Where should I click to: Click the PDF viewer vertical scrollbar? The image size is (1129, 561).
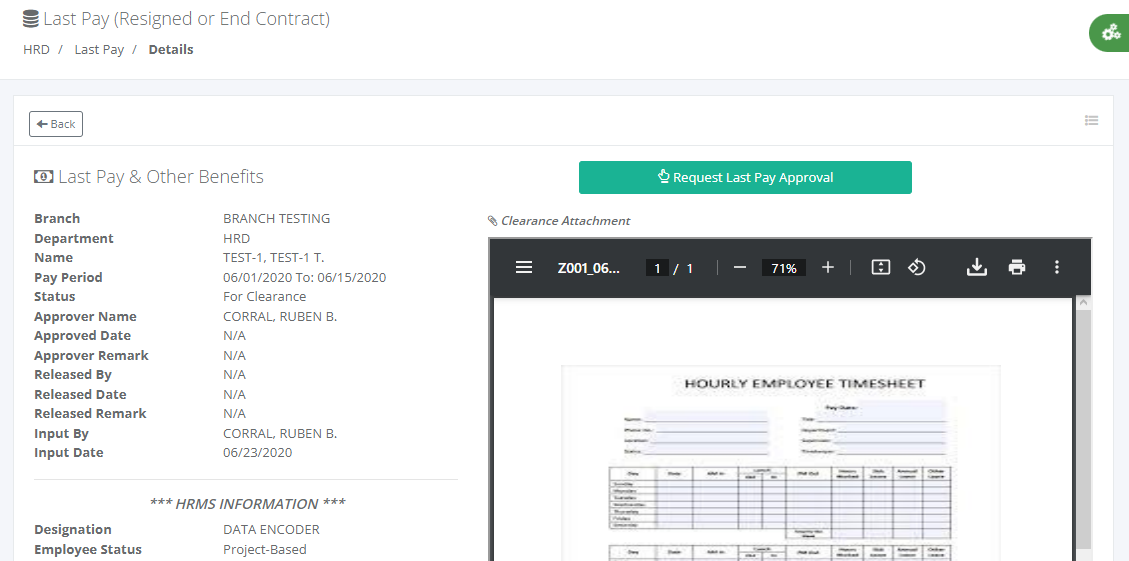point(1084,429)
